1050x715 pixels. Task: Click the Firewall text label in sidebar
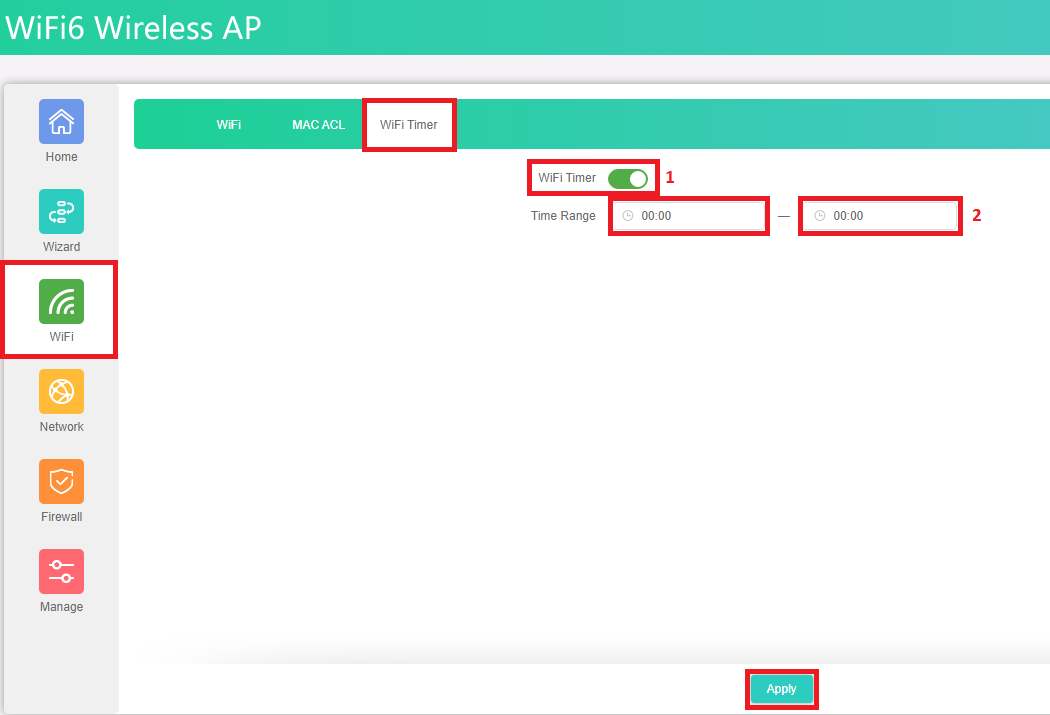click(x=61, y=517)
